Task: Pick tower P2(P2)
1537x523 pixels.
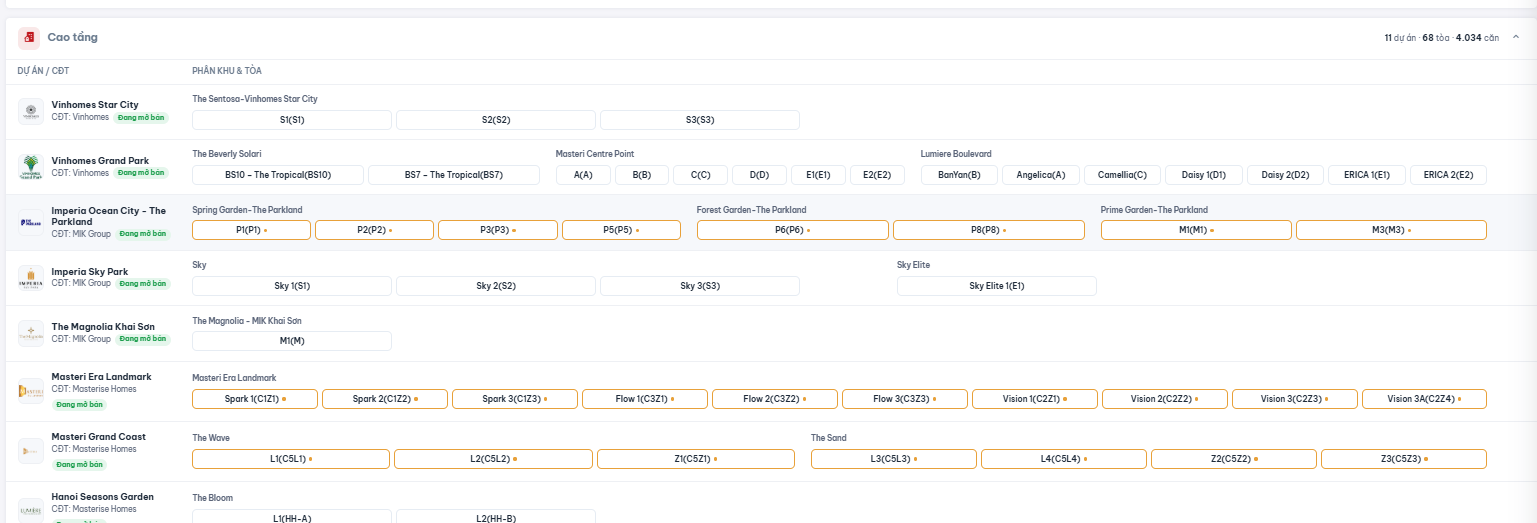Action: point(375,230)
